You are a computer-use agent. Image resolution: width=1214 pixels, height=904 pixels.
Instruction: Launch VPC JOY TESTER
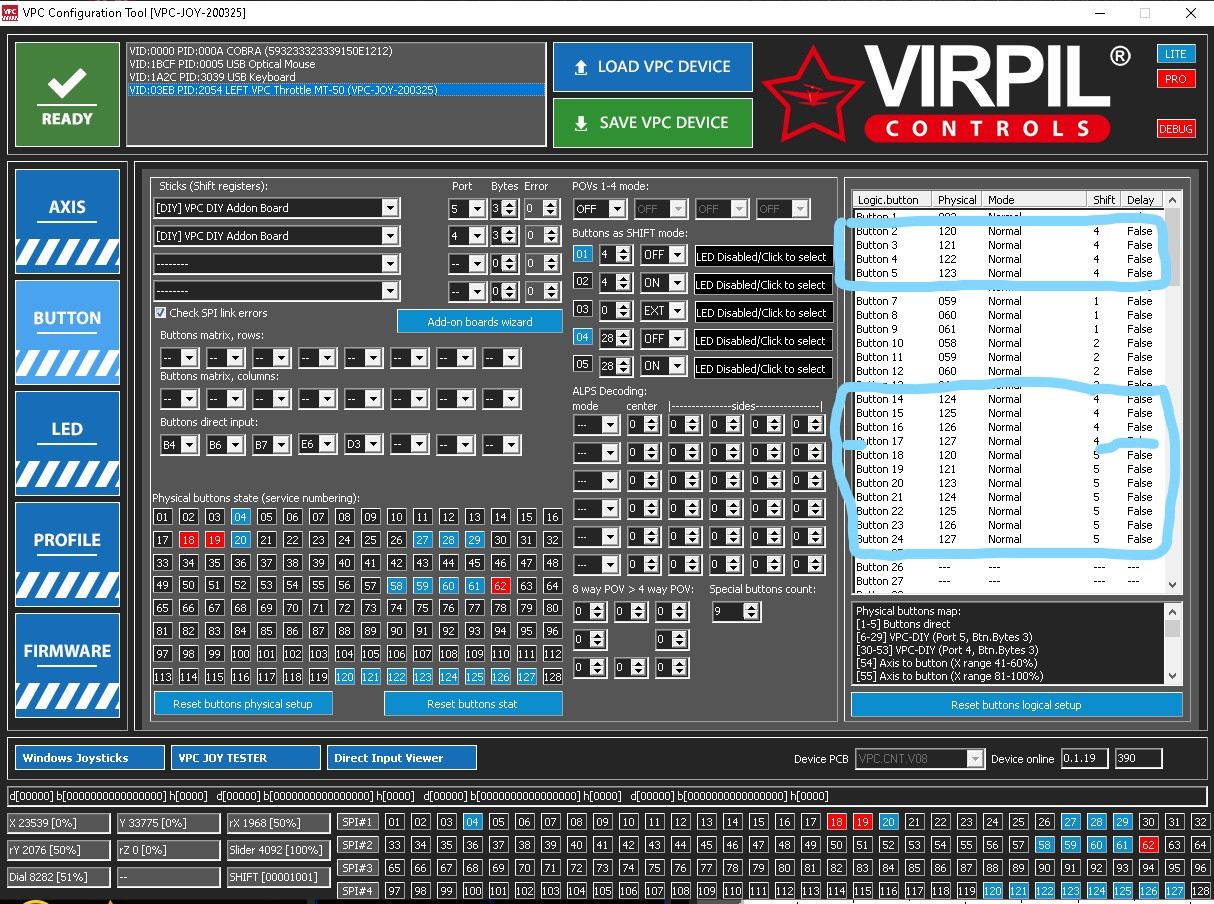pyautogui.click(x=246, y=758)
